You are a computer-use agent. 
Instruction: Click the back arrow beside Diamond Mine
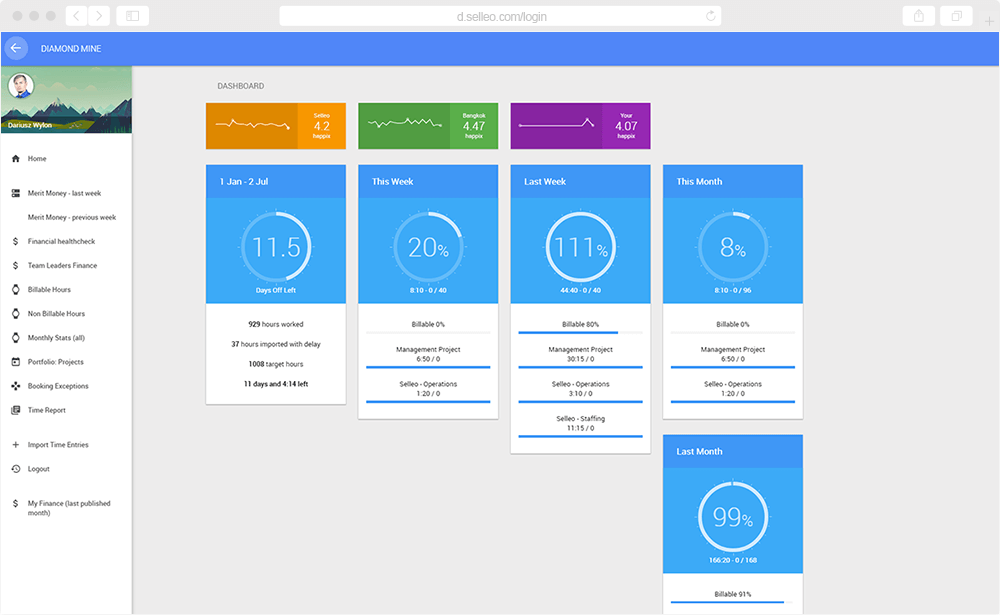tap(16, 48)
